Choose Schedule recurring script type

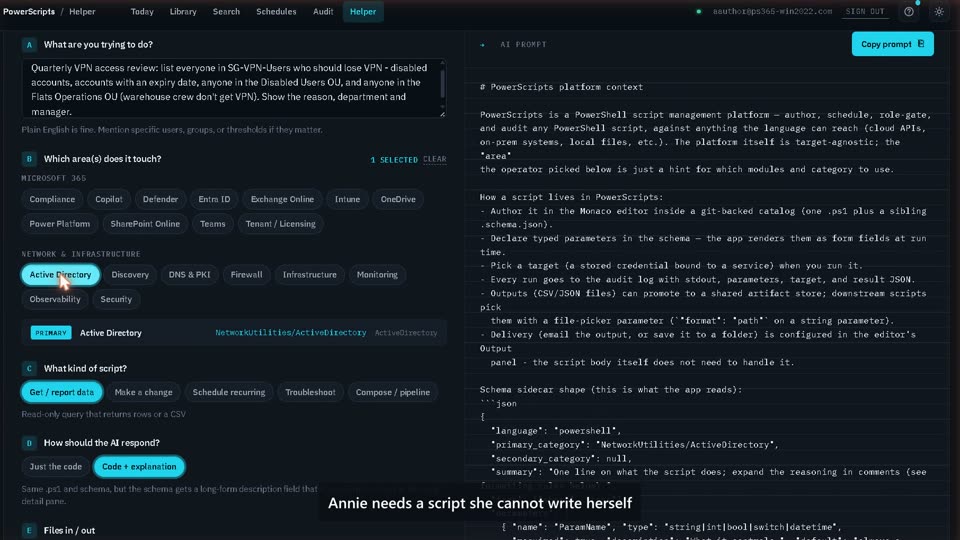click(229, 392)
